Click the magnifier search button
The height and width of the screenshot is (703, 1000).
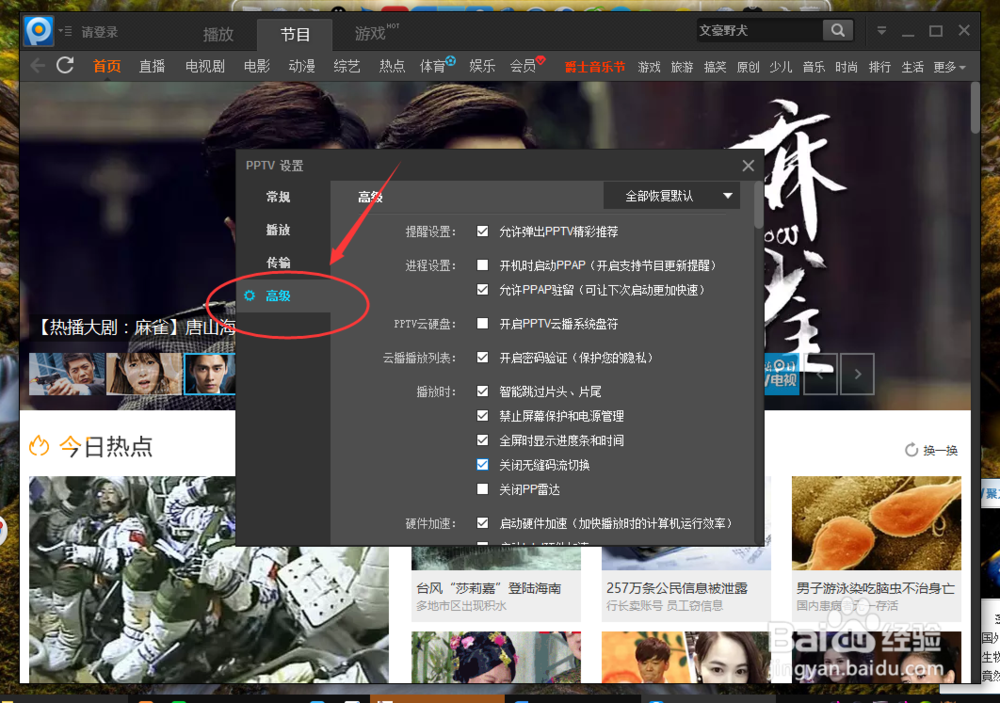(x=838, y=31)
